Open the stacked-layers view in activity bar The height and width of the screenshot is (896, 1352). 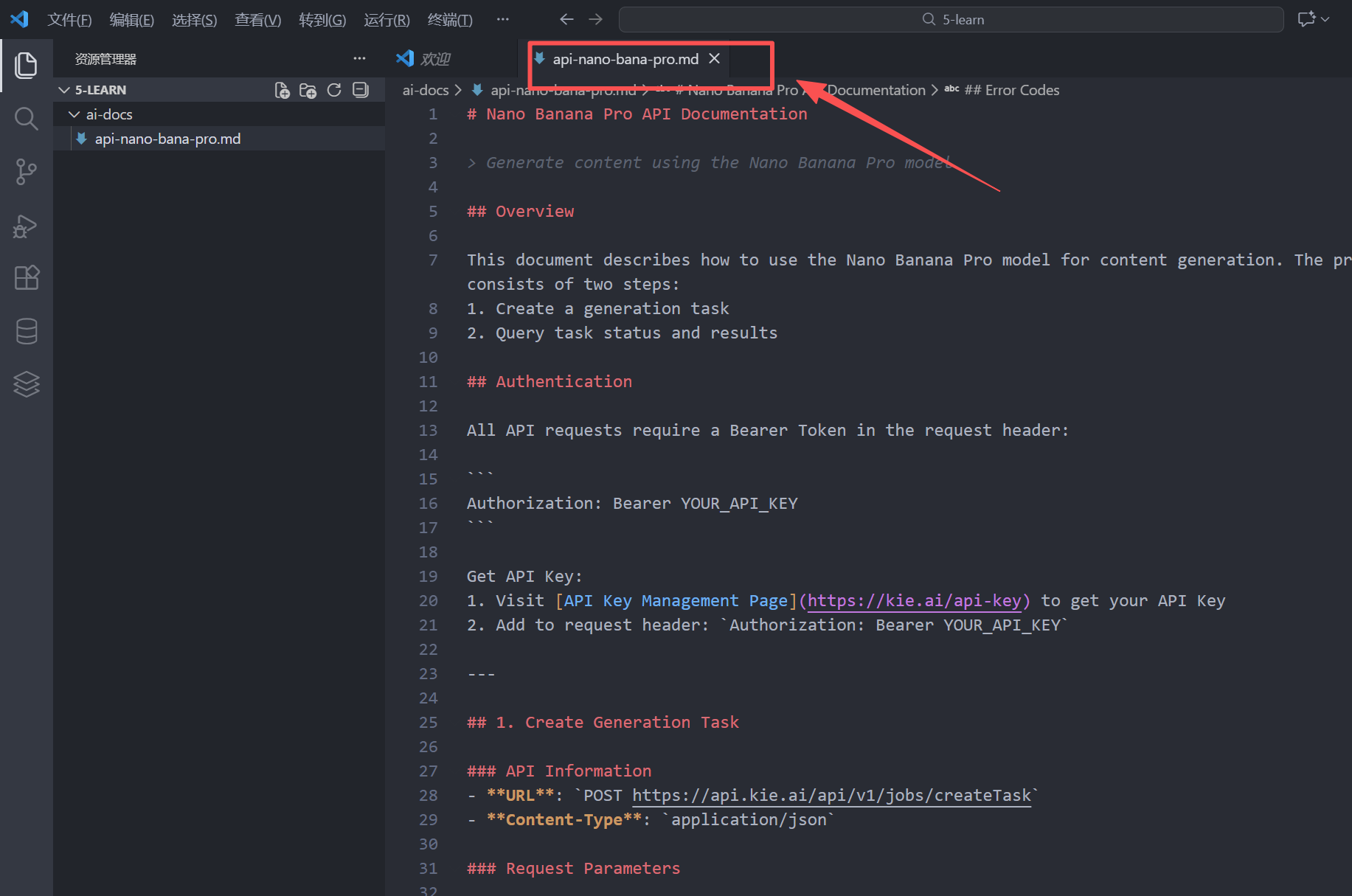[x=27, y=384]
